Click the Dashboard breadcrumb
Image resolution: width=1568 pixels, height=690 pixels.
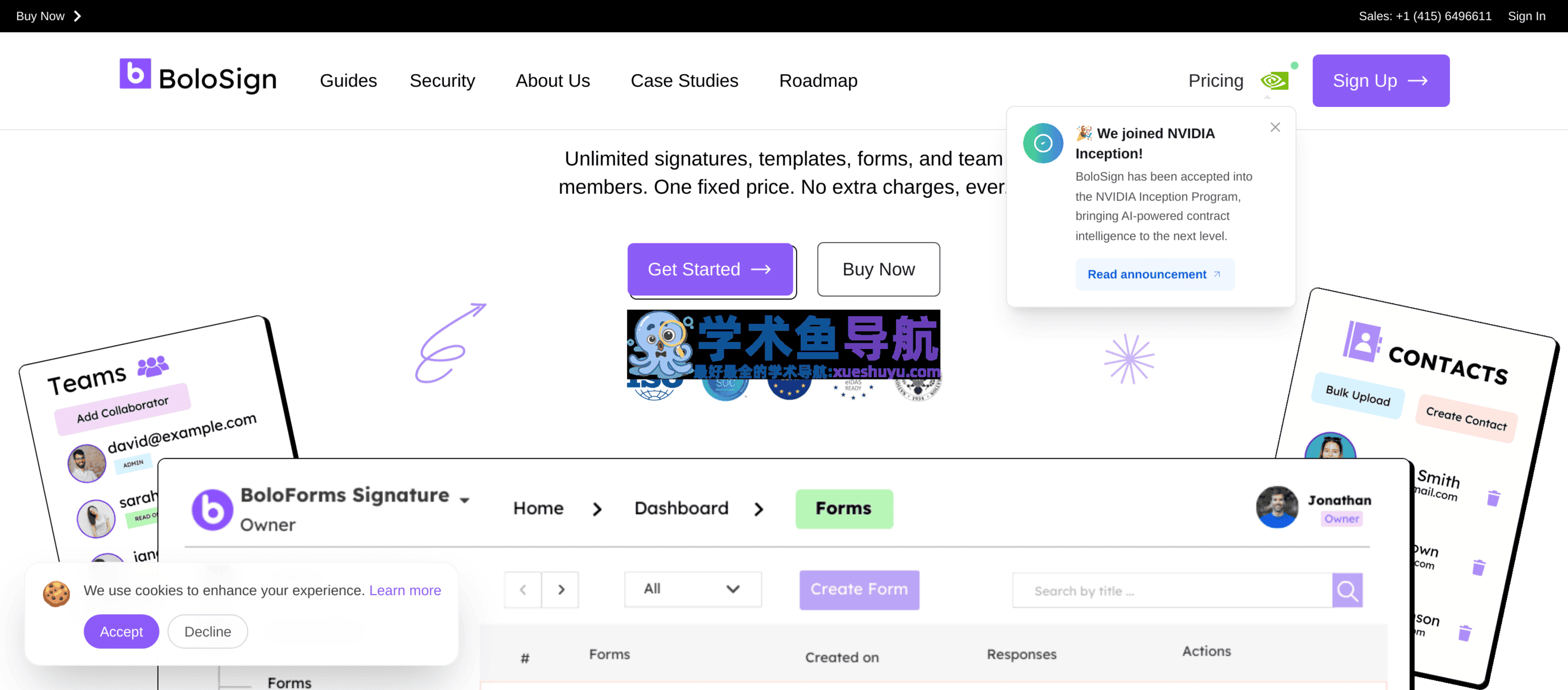[x=681, y=508]
